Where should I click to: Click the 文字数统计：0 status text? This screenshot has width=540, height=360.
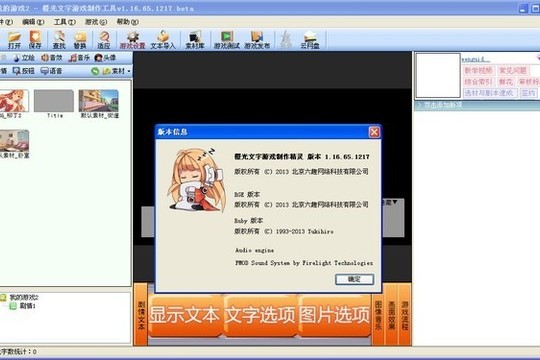pyautogui.click(x=18, y=352)
